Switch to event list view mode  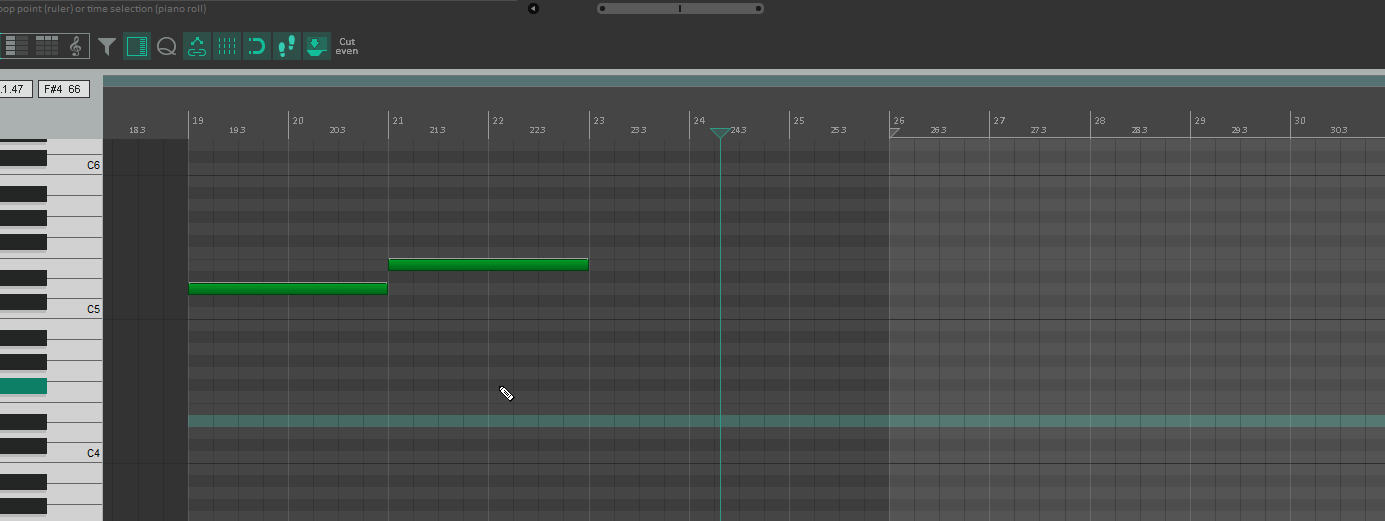pyautogui.click(x=47, y=46)
